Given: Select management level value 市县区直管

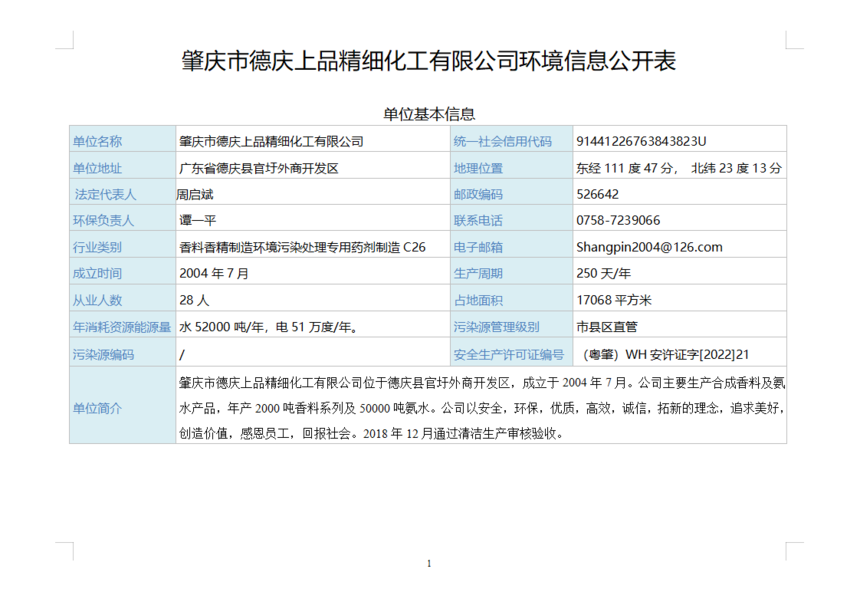Looking at the screenshot, I should pyautogui.click(x=607, y=327).
